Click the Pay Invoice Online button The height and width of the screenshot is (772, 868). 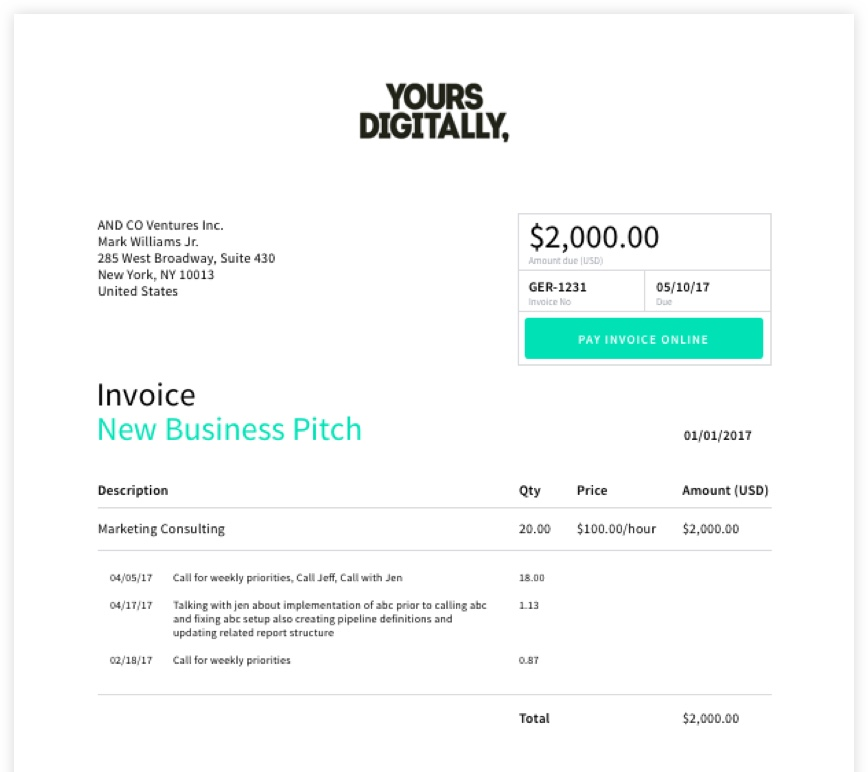643,339
